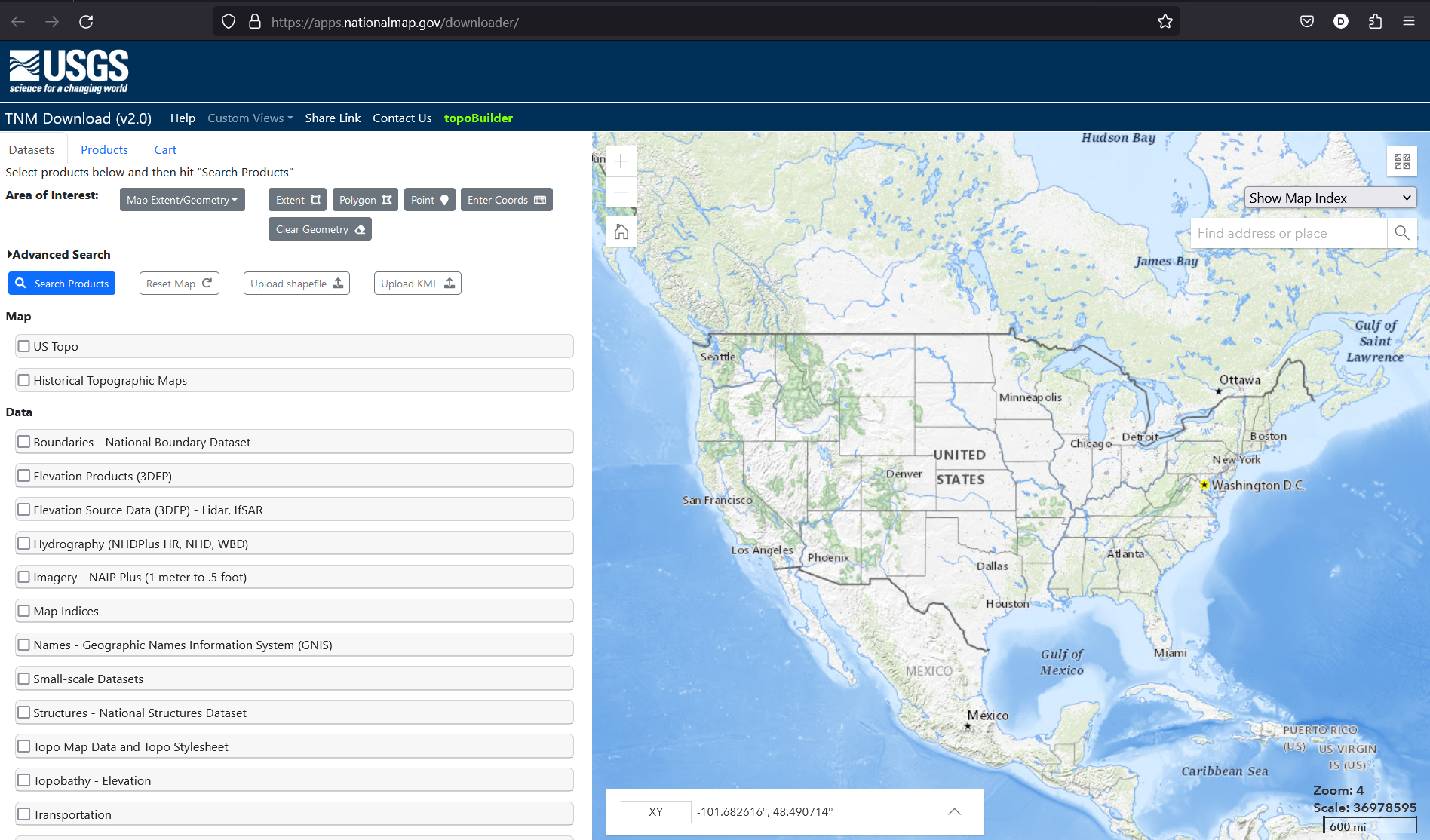Click the address search magnifier icon
Image resolution: width=1430 pixels, height=840 pixels.
(1401, 233)
